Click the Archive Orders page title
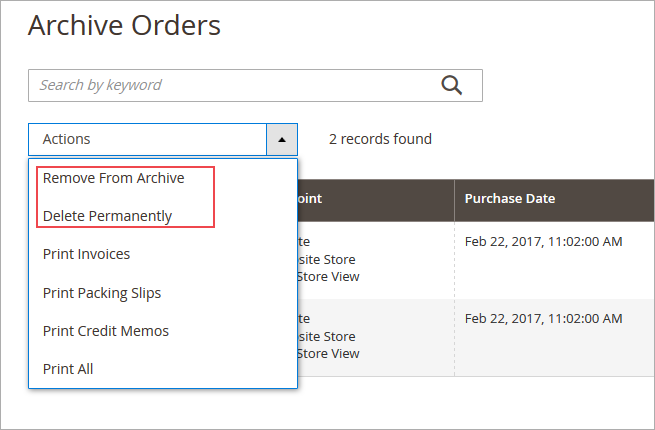 coord(124,25)
